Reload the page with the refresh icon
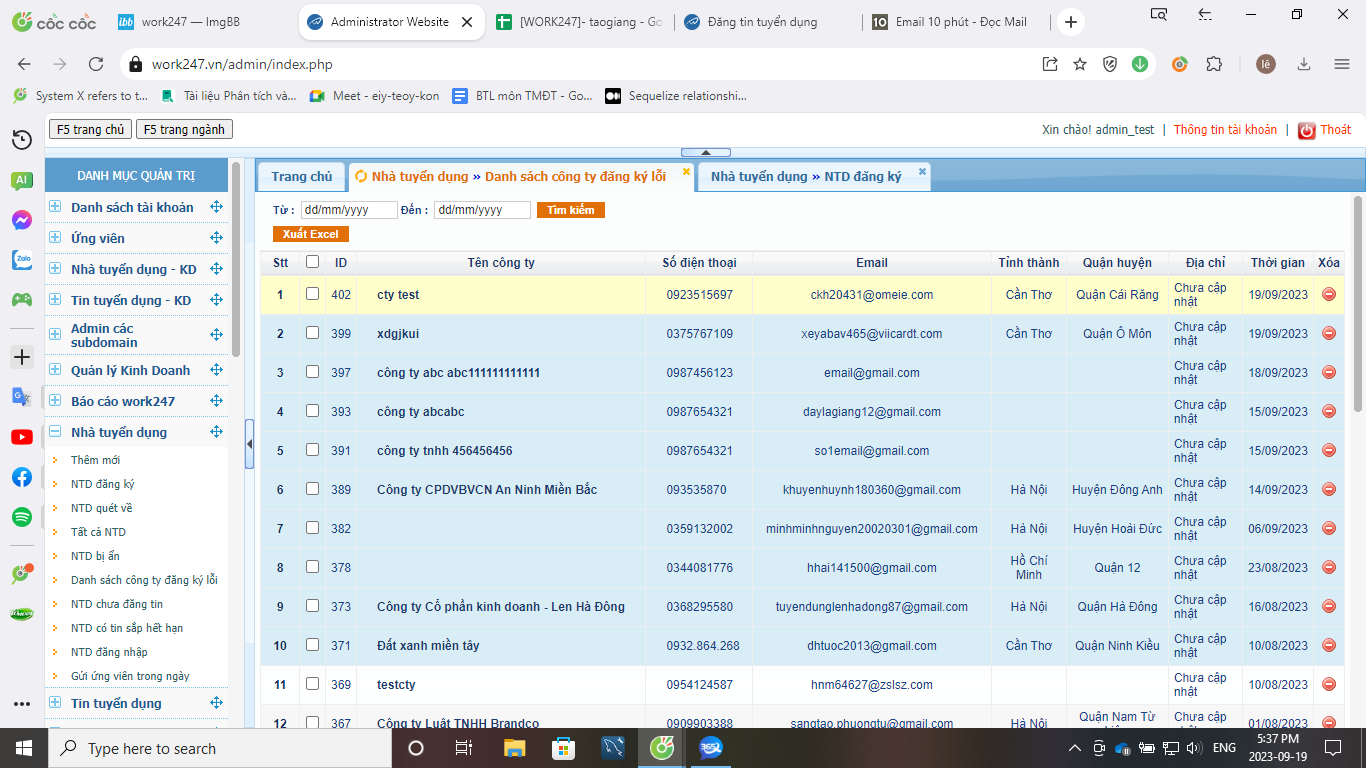Image resolution: width=1366 pixels, height=768 pixels. pyautogui.click(x=96, y=64)
